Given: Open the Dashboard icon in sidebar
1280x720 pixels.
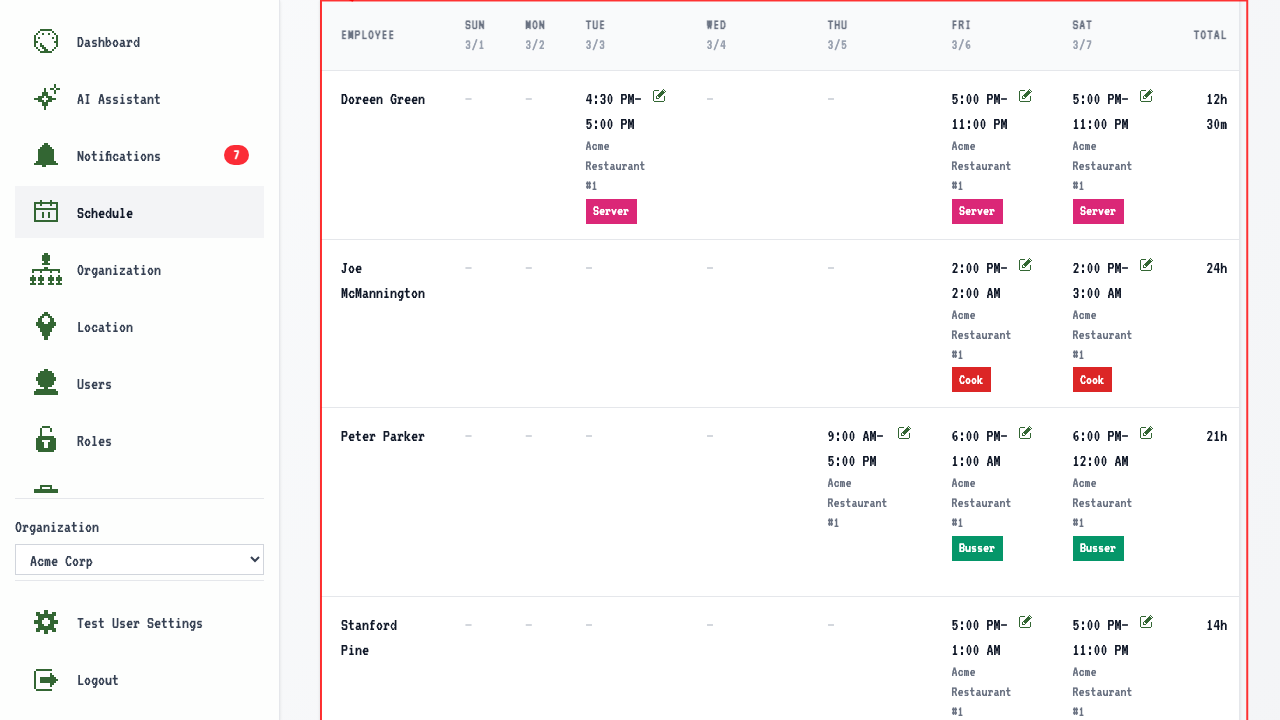Looking at the screenshot, I should point(46,42).
